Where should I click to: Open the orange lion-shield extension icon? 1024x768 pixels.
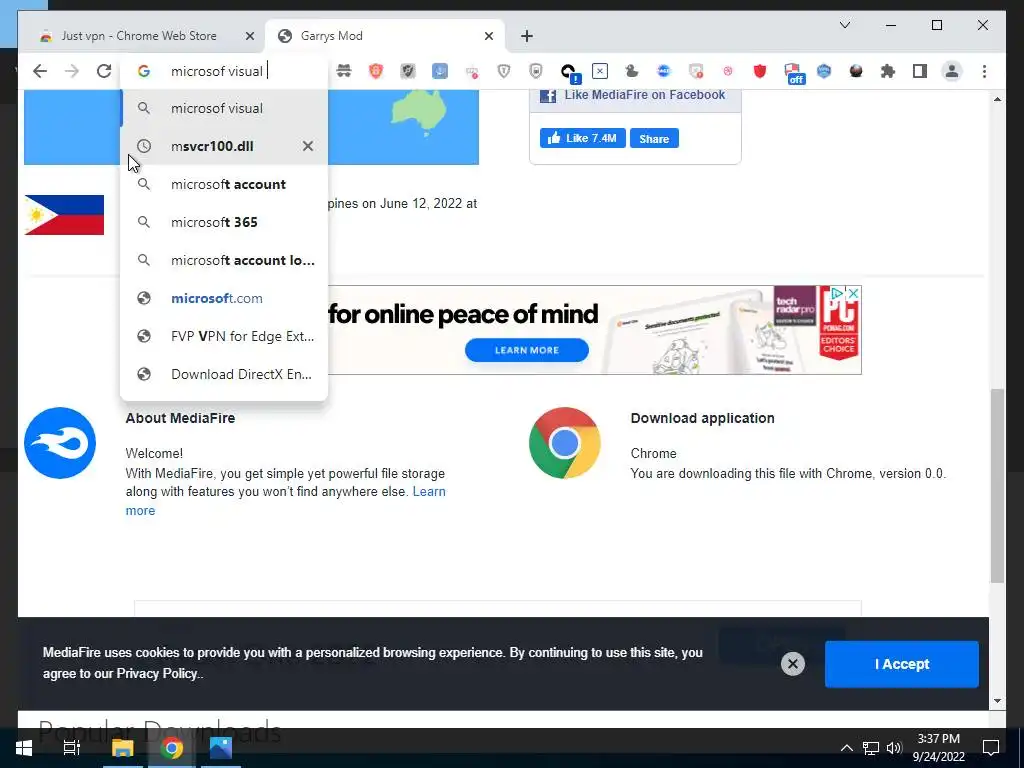376,71
